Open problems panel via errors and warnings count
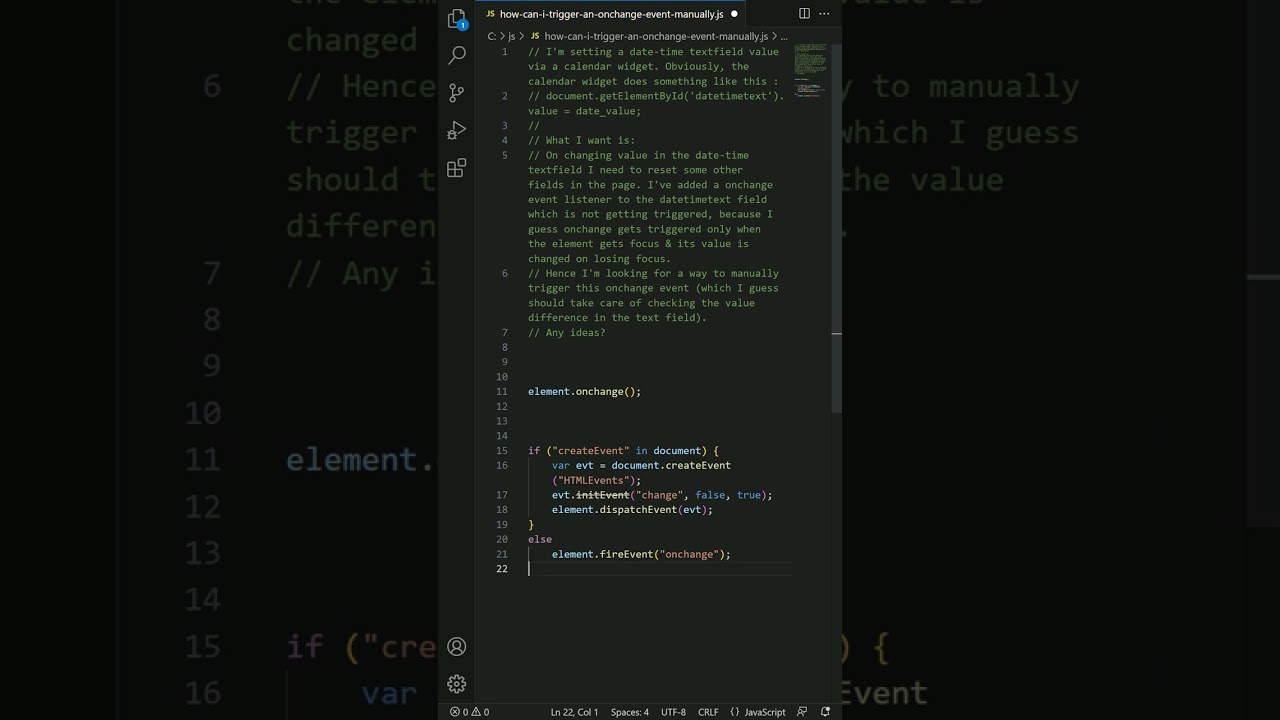1280x720 pixels. coord(469,712)
